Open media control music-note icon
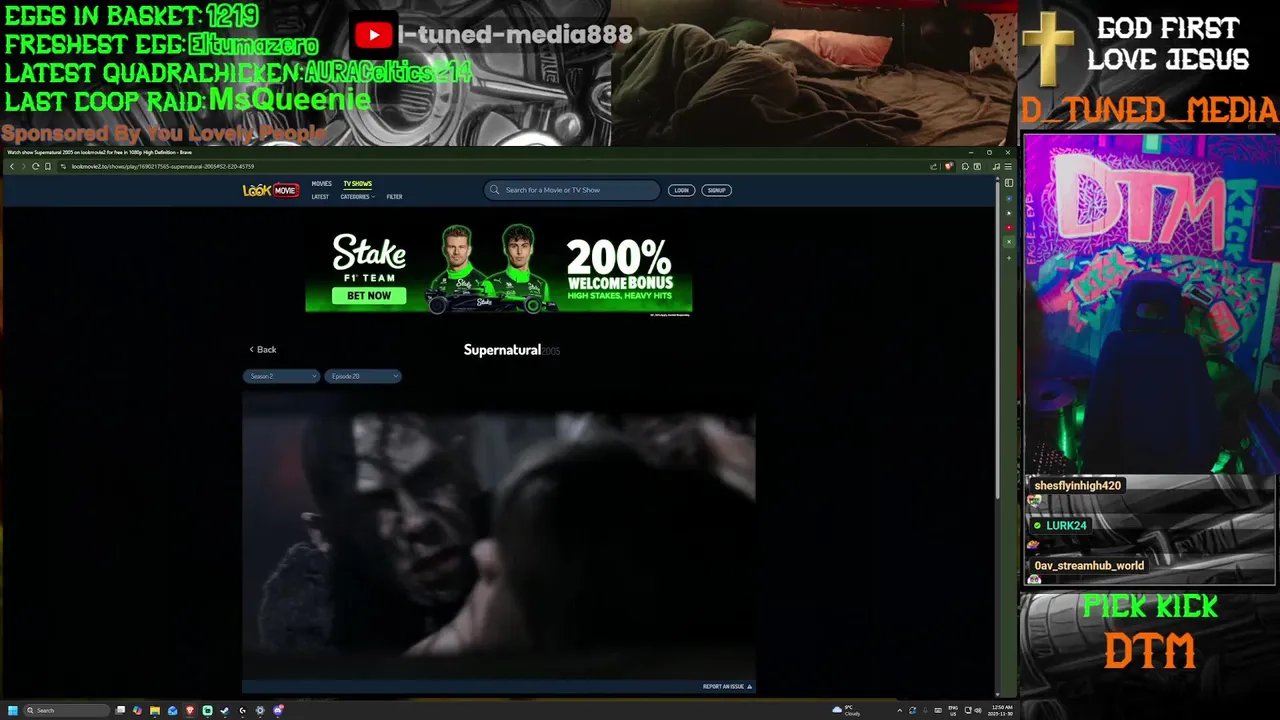The width and height of the screenshot is (1280, 720). 996,166
